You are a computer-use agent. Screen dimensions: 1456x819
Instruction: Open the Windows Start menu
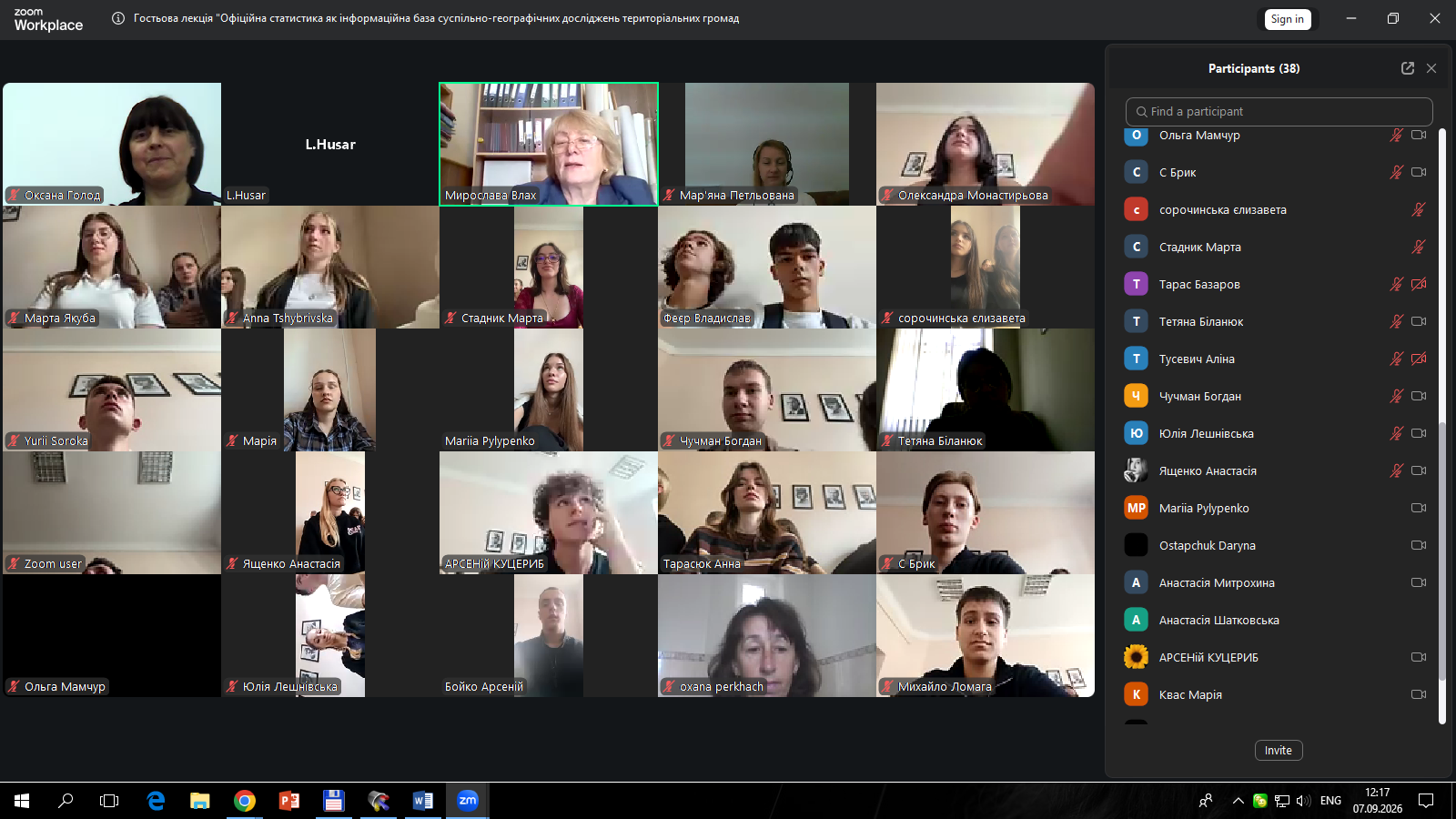(22, 801)
